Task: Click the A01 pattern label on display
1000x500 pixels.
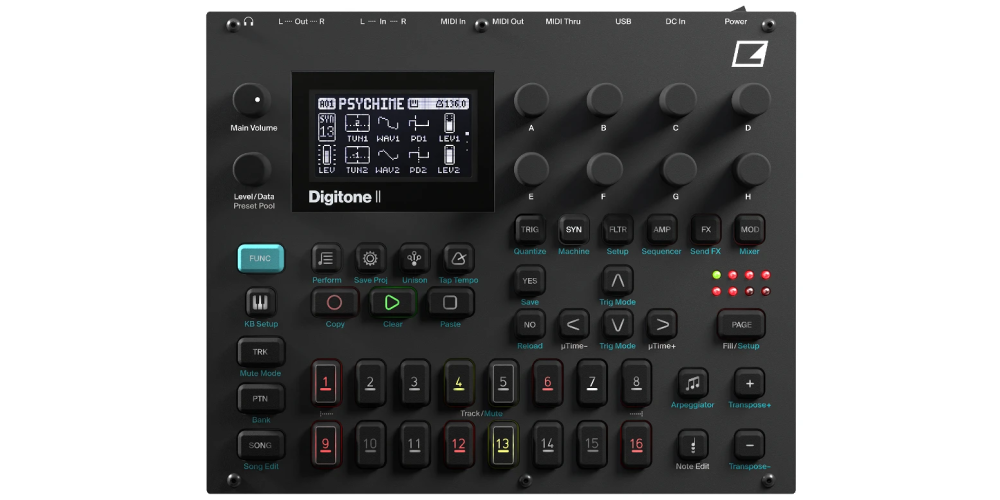Action: [x=327, y=103]
